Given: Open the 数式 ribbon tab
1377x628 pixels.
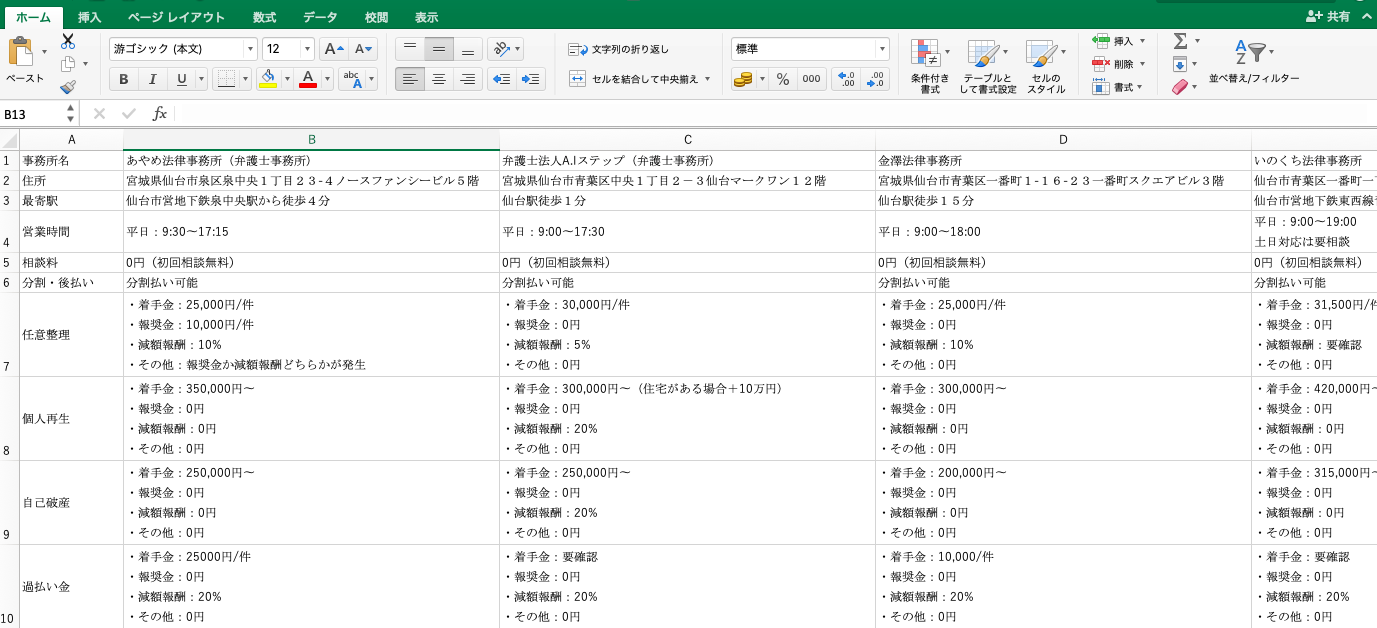Looking at the screenshot, I should coord(264,17).
